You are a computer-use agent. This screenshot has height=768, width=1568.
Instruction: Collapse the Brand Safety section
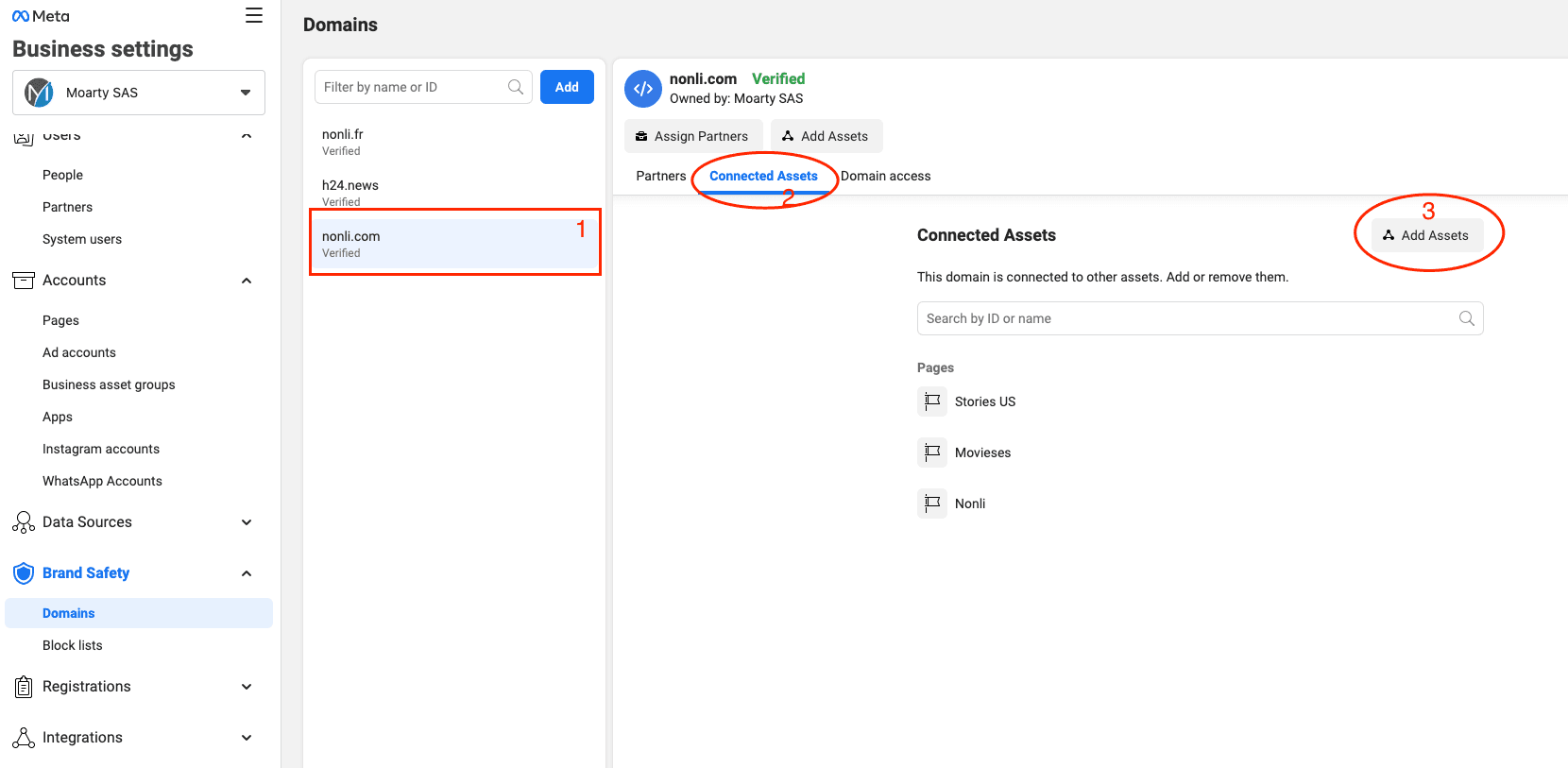point(247,573)
